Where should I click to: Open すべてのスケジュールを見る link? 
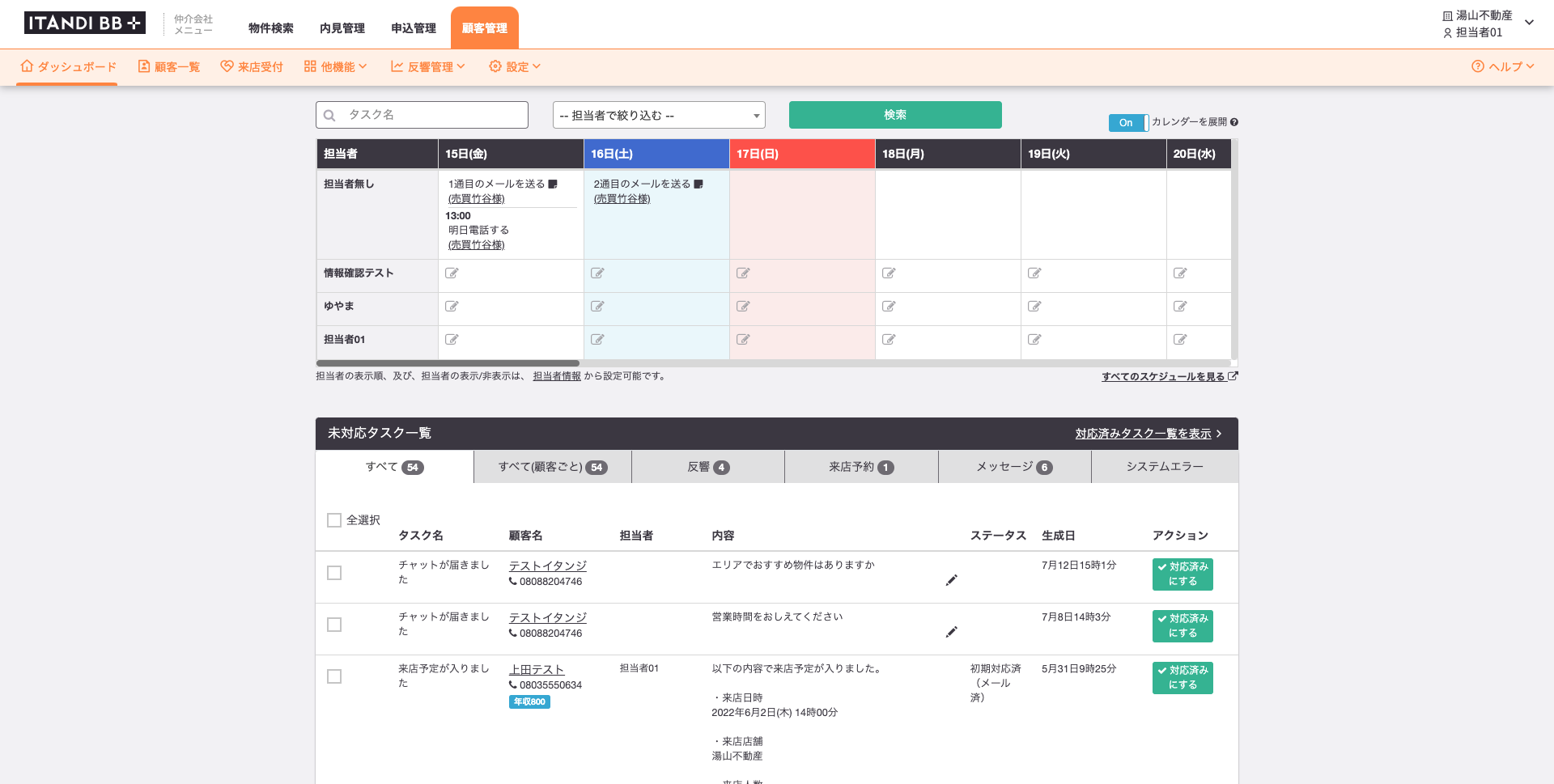[x=1170, y=376]
